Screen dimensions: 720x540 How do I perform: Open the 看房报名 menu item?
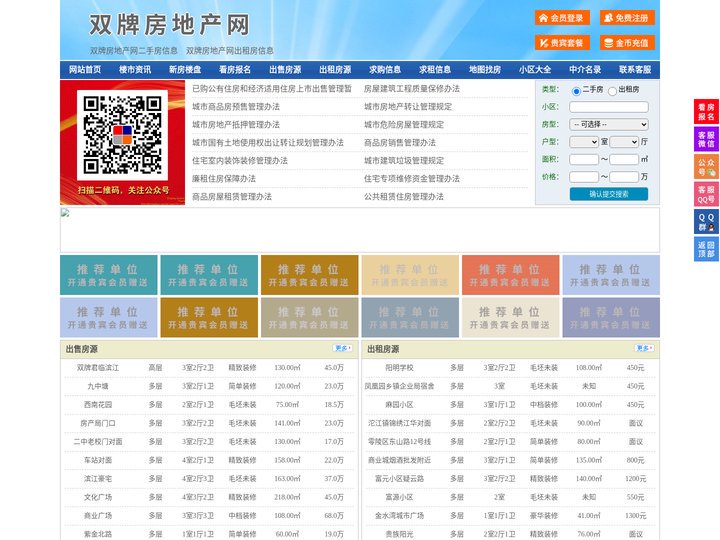(x=235, y=70)
